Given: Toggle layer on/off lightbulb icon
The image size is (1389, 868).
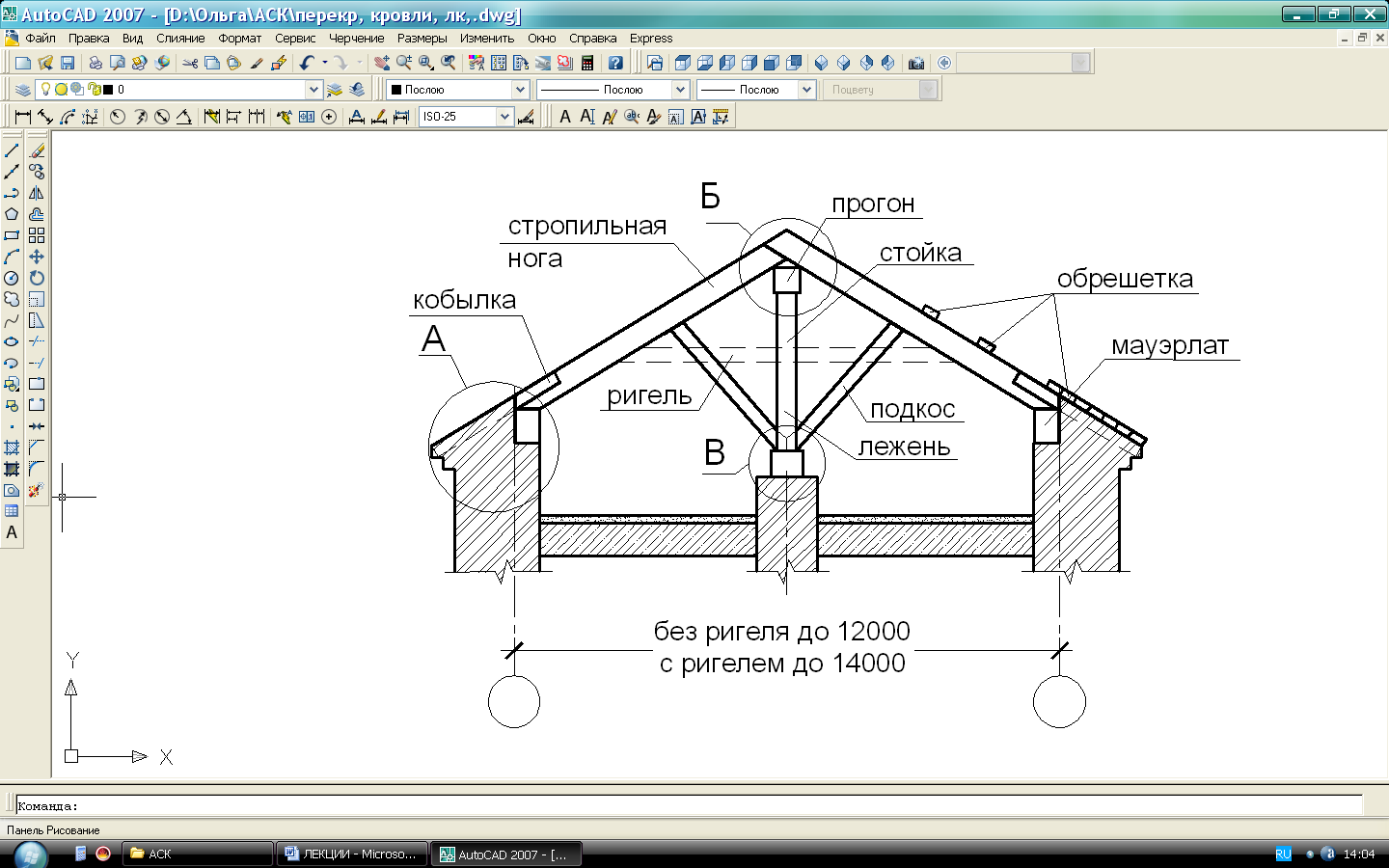Looking at the screenshot, I should pos(45,89).
